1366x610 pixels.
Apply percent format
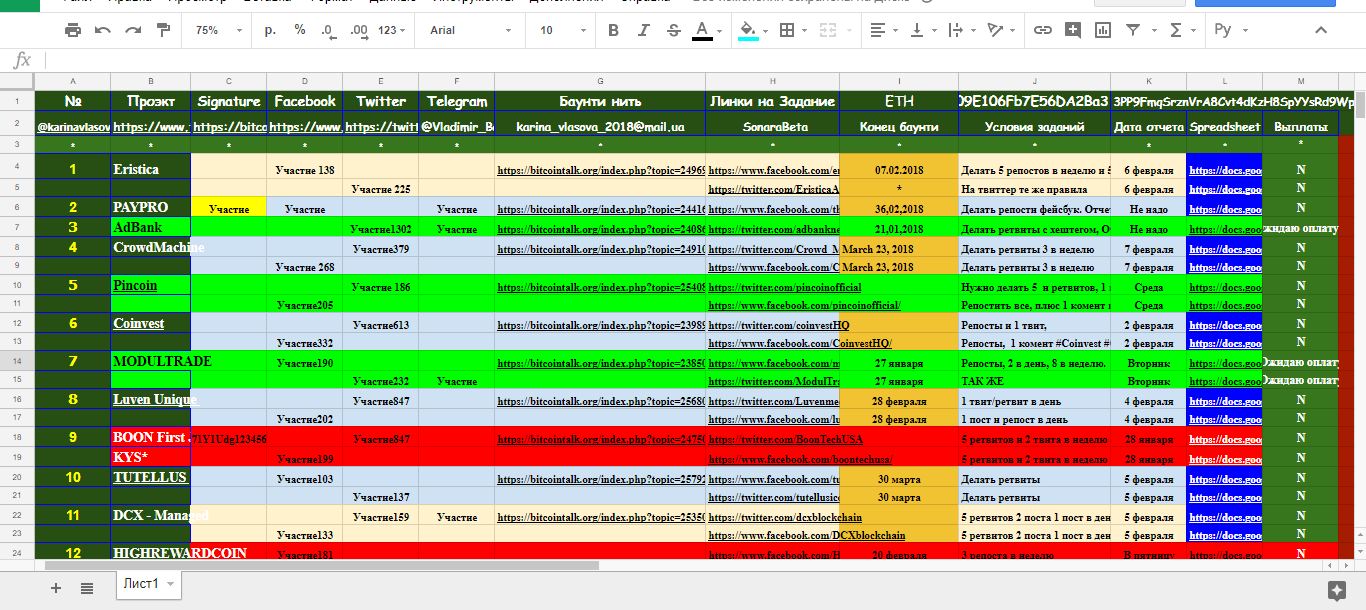(300, 30)
